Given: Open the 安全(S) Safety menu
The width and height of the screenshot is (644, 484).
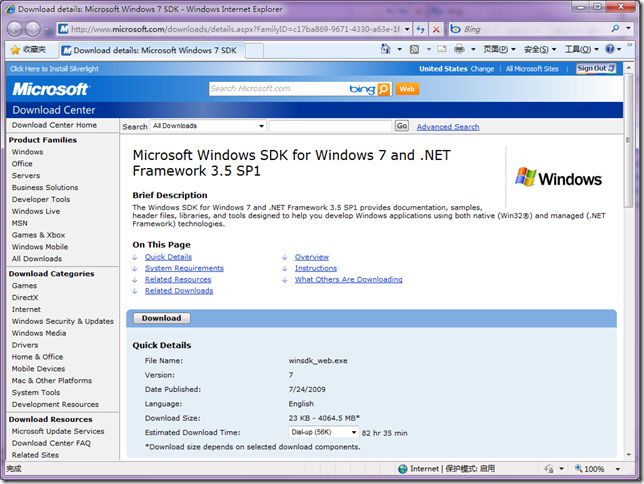Looking at the screenshot, I should point(540,49).
